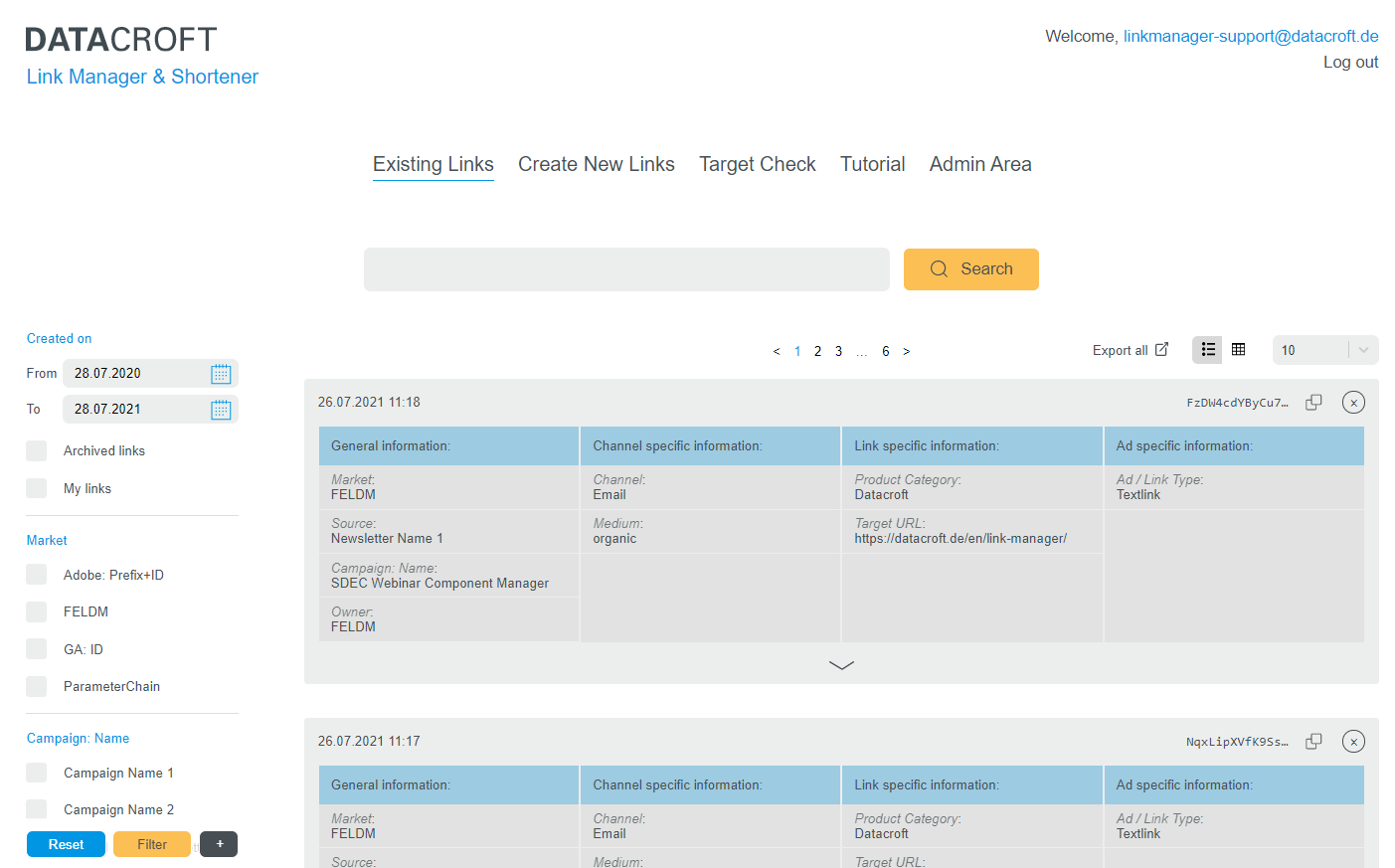Click the Market filter heading
Image resolution: width=1395 pixels, height=868 pixels.
(47, 541)
